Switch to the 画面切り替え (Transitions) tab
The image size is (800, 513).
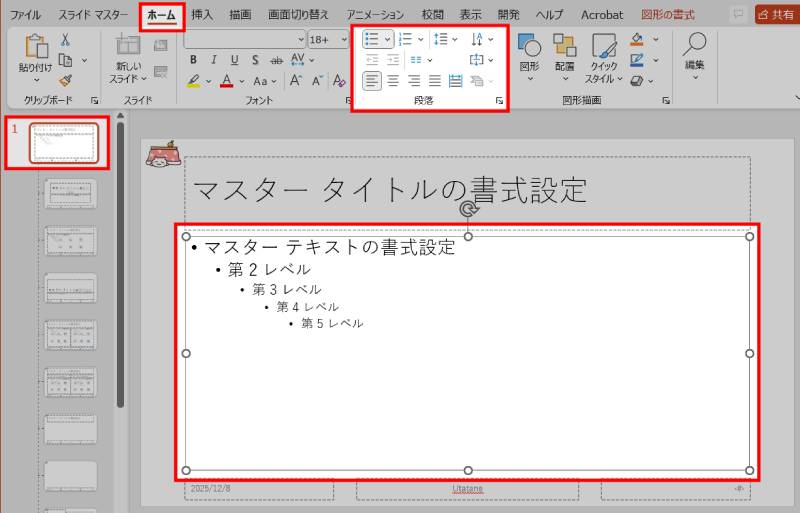click(x=298, y=15)
